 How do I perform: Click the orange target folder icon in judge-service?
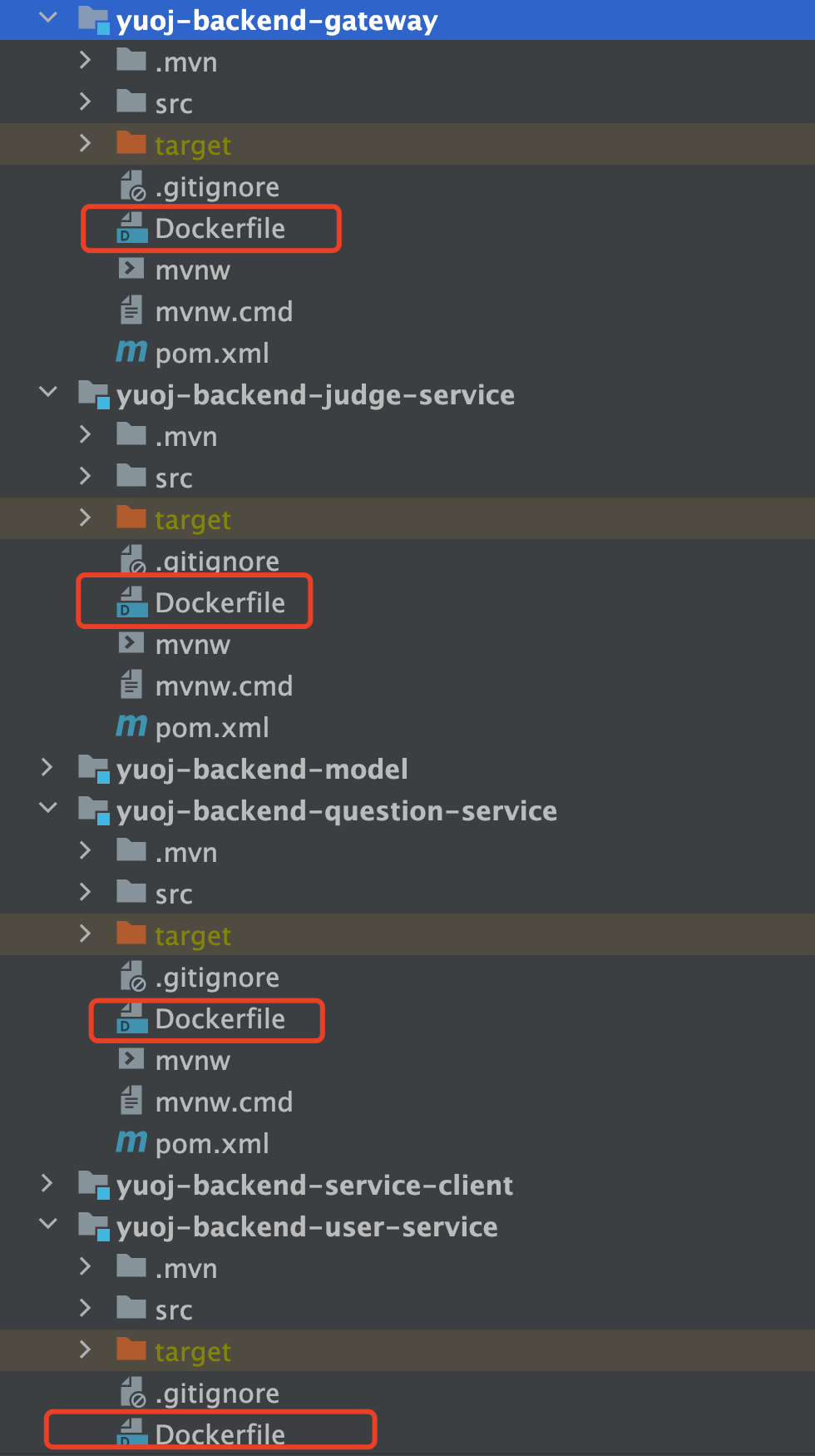(131, 518)
